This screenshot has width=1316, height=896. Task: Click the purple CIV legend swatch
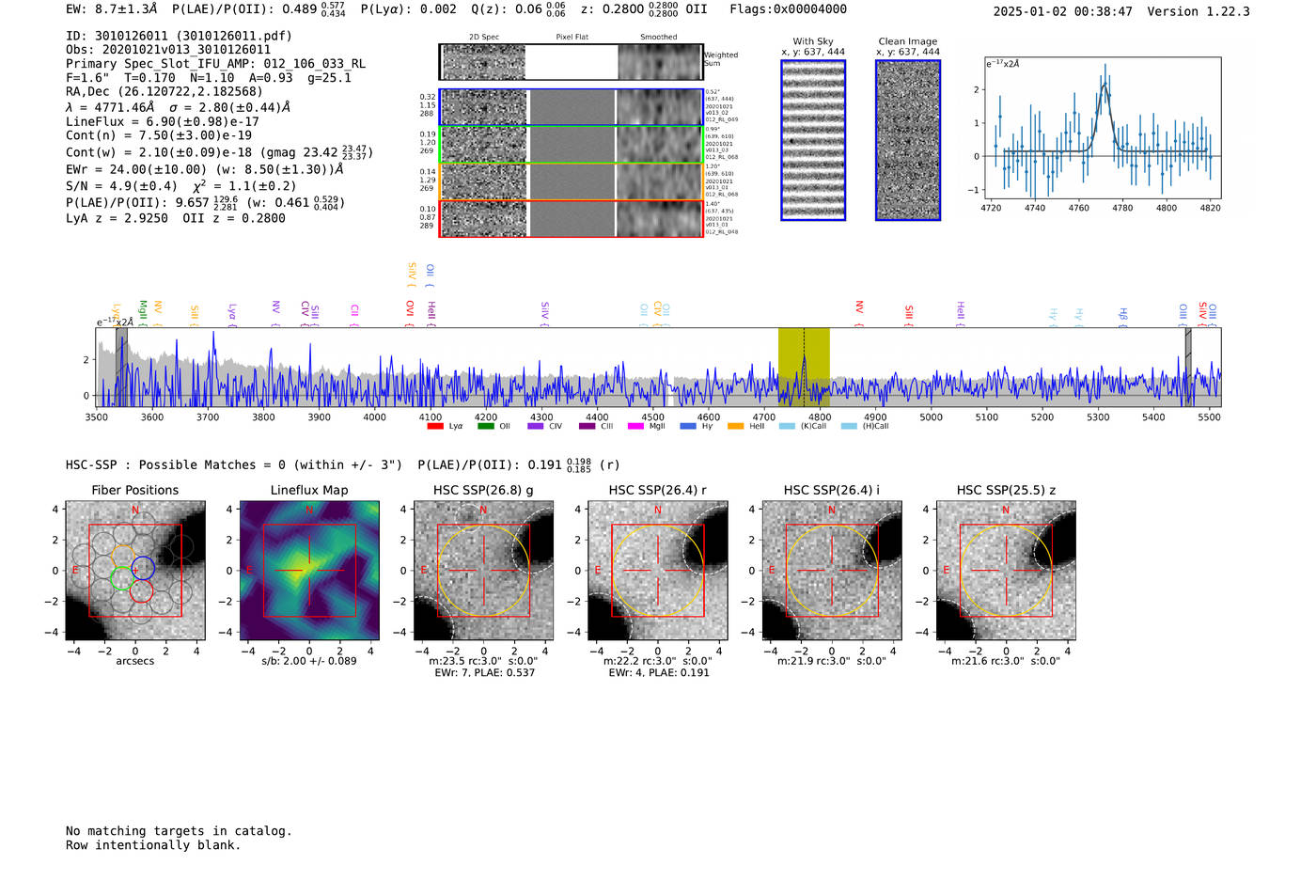(x=536, y=426)
